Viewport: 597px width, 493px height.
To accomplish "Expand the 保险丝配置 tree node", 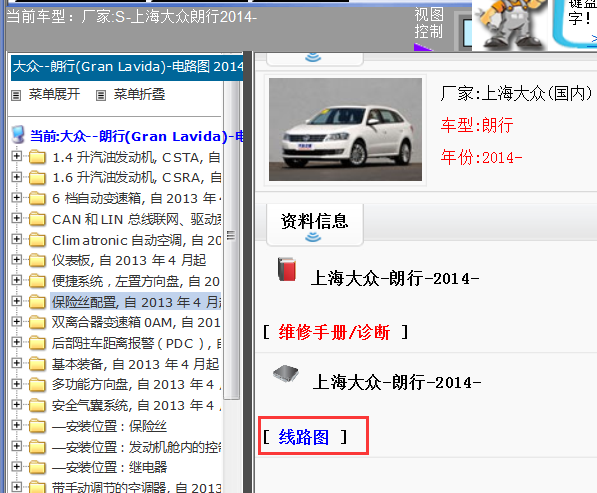I will click(16, 301).
